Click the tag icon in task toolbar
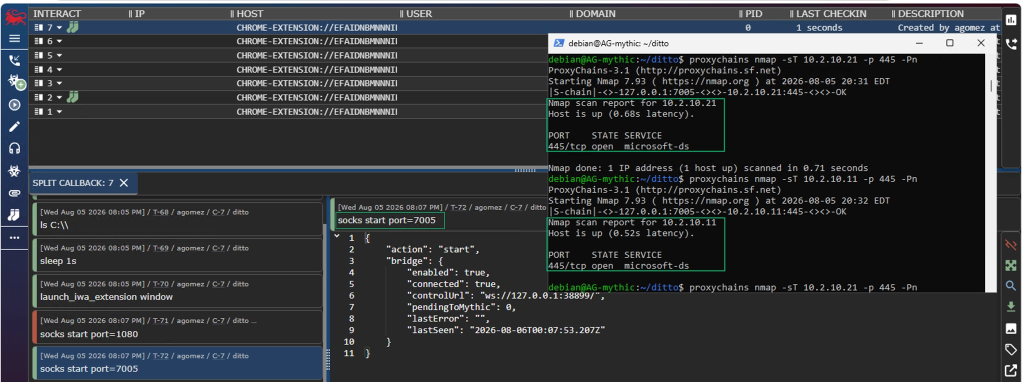Viewport: 1024px width, 382px height. (1011, 349)
